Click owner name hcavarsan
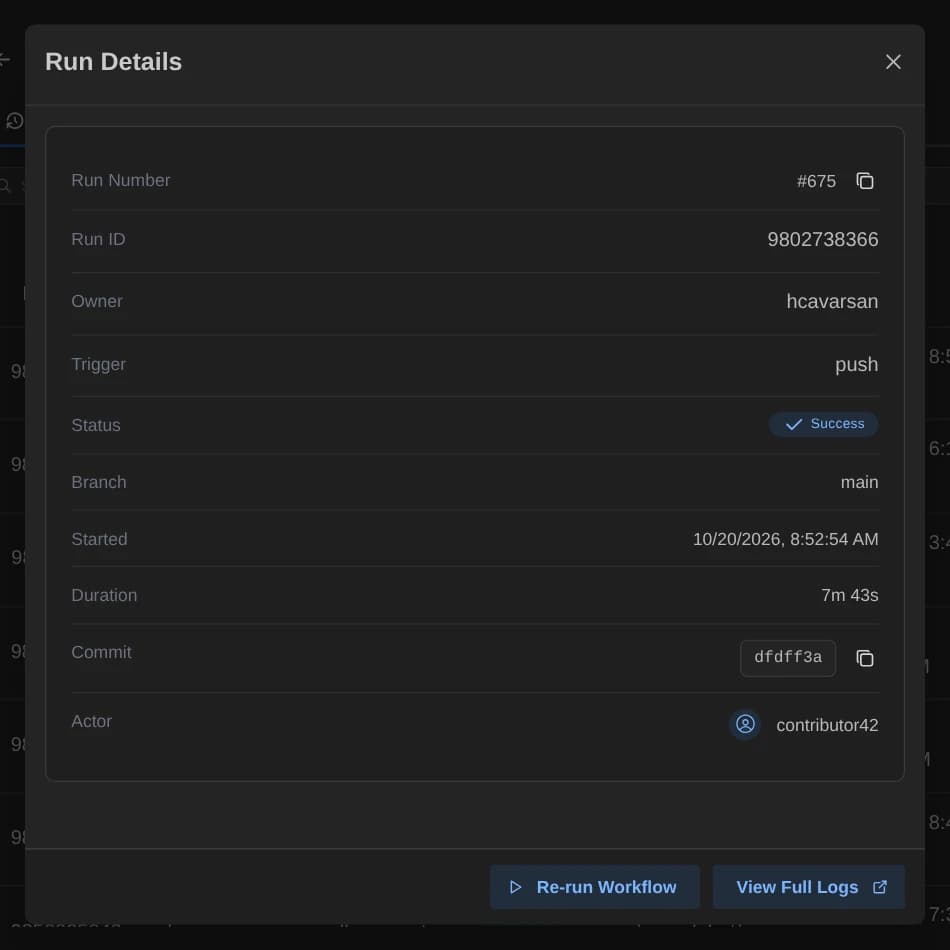 pos(832,301)
